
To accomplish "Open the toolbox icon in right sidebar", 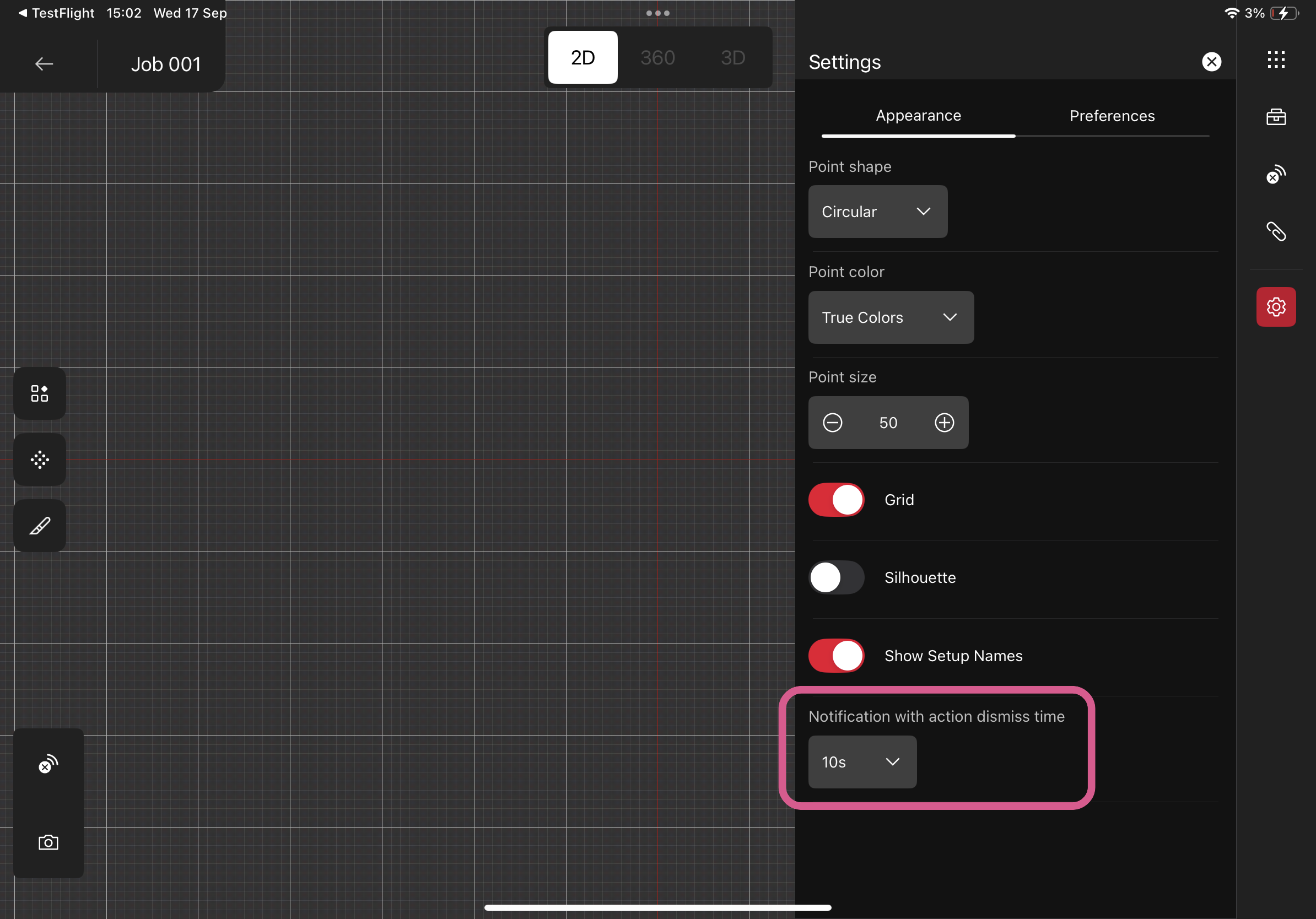I will 1276,117.
